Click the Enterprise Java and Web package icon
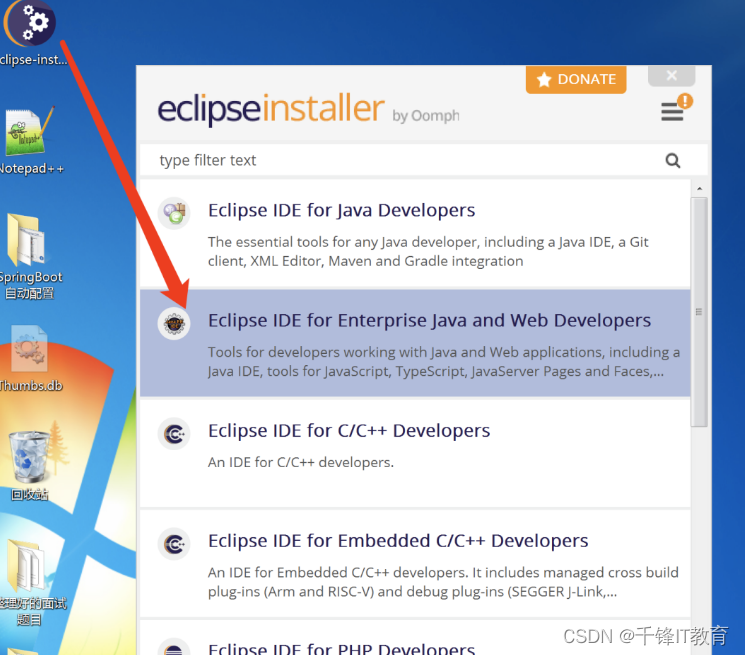745x655 pixels. 174,323
